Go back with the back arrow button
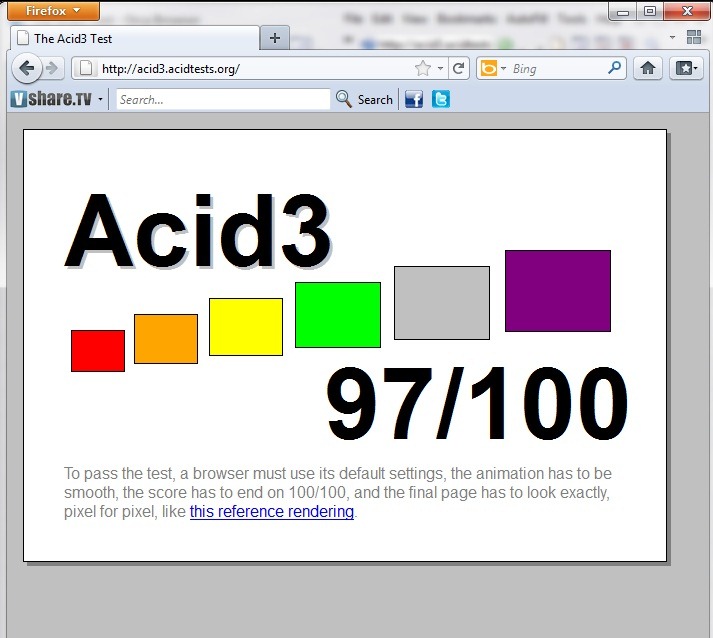The height and width of the screenshot is (638, 713). [x=27, y=69]
